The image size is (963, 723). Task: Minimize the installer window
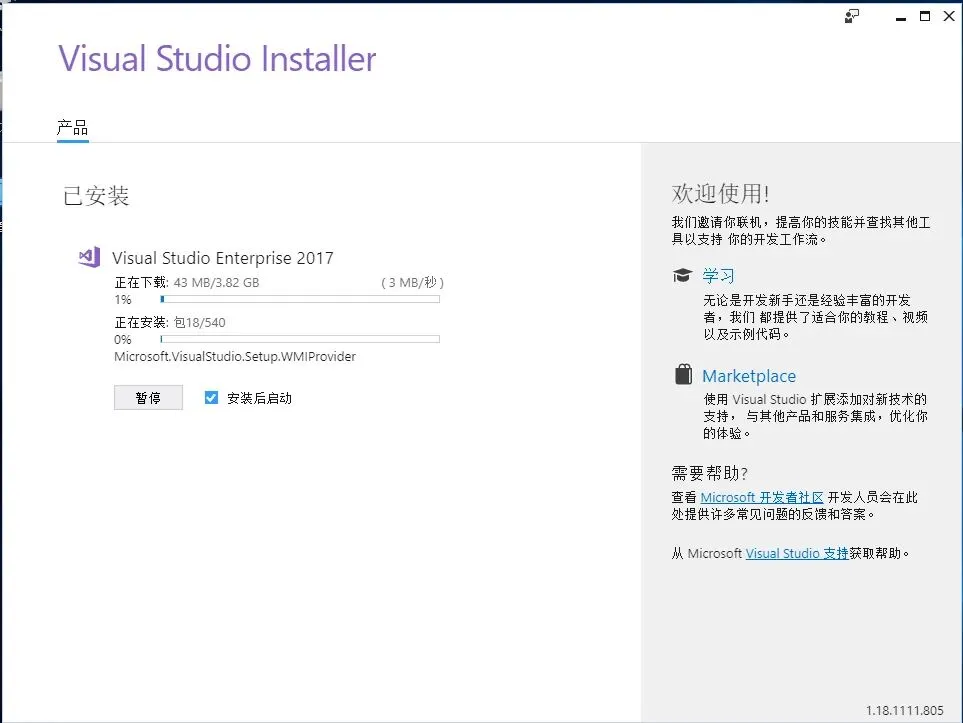900,17
